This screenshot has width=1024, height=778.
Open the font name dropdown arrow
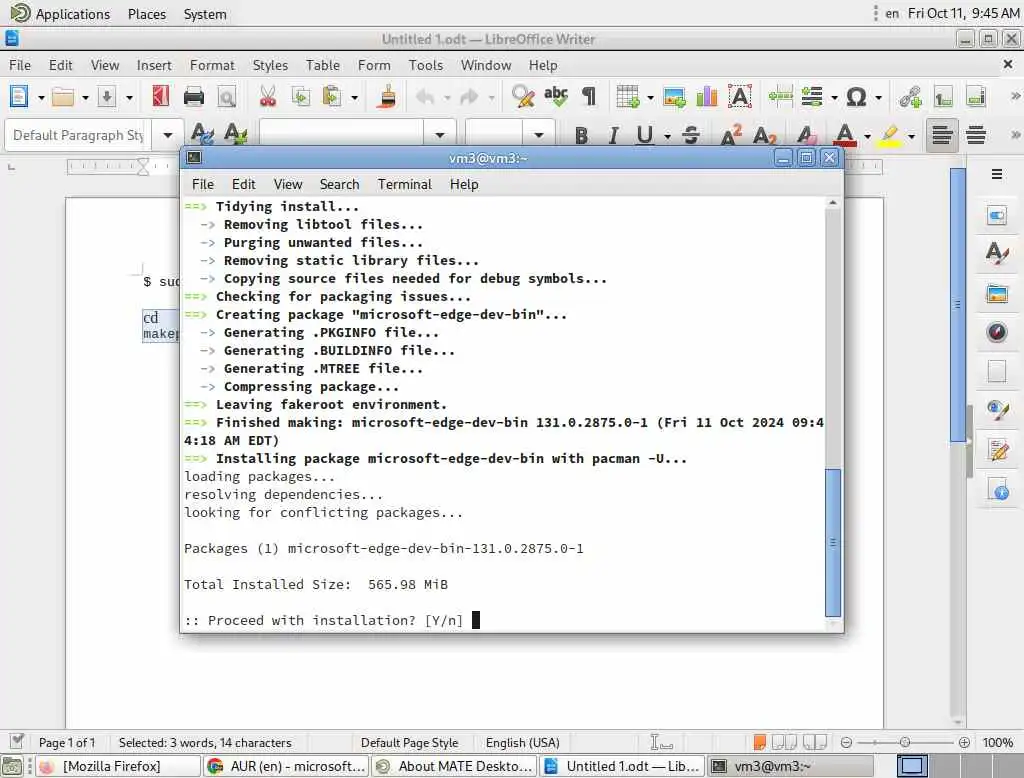tap(440, 135)
